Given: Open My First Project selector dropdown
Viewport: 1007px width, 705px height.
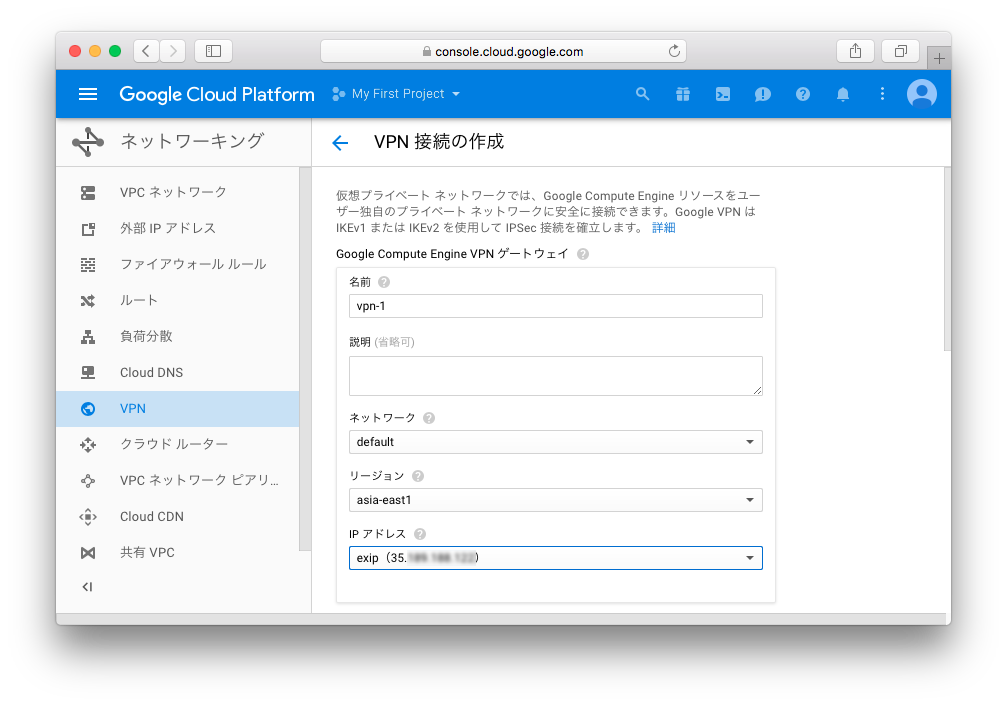Looking at the screenshot, I should [x=397, y=94].
